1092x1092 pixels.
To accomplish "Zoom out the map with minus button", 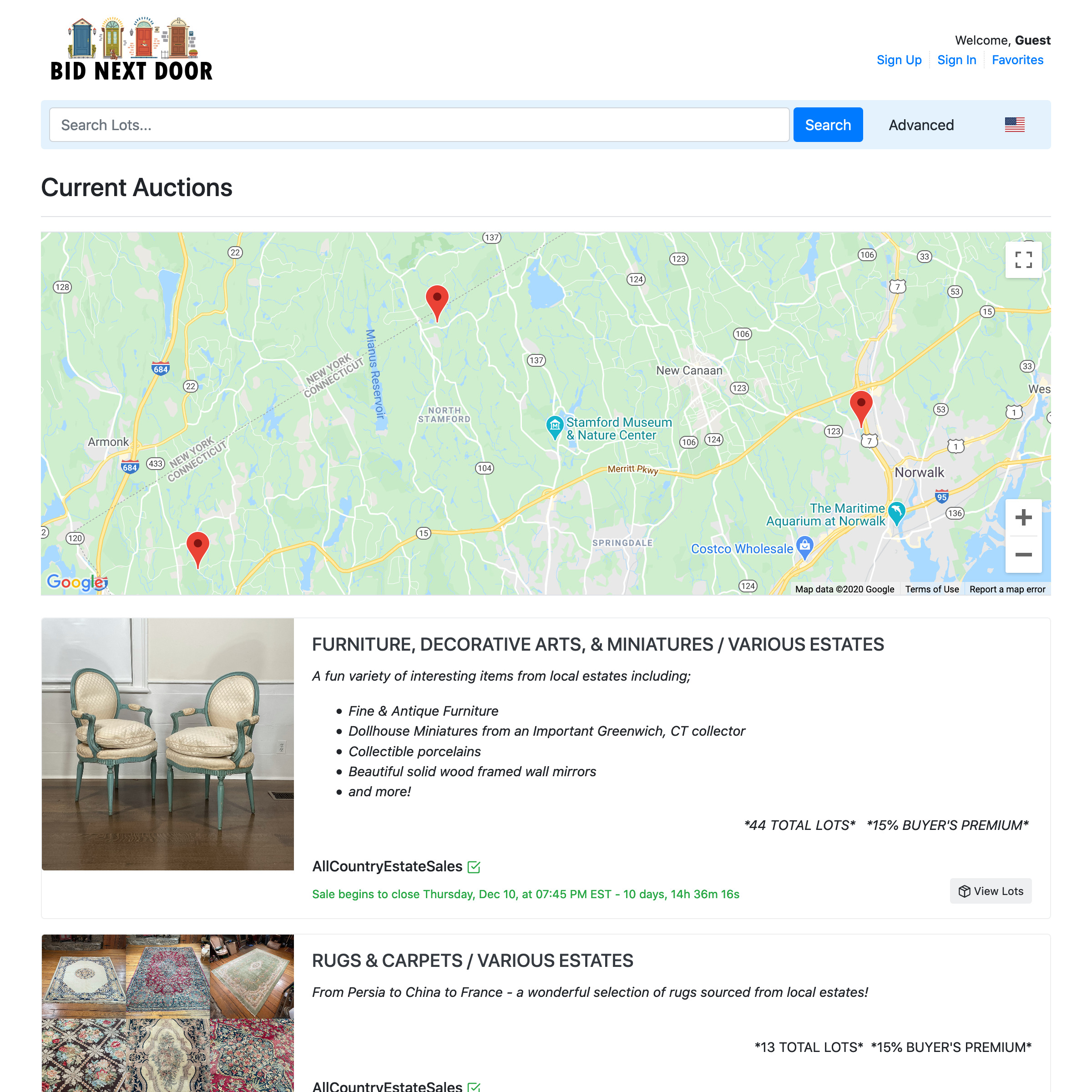I will (x=1023, y=554).
